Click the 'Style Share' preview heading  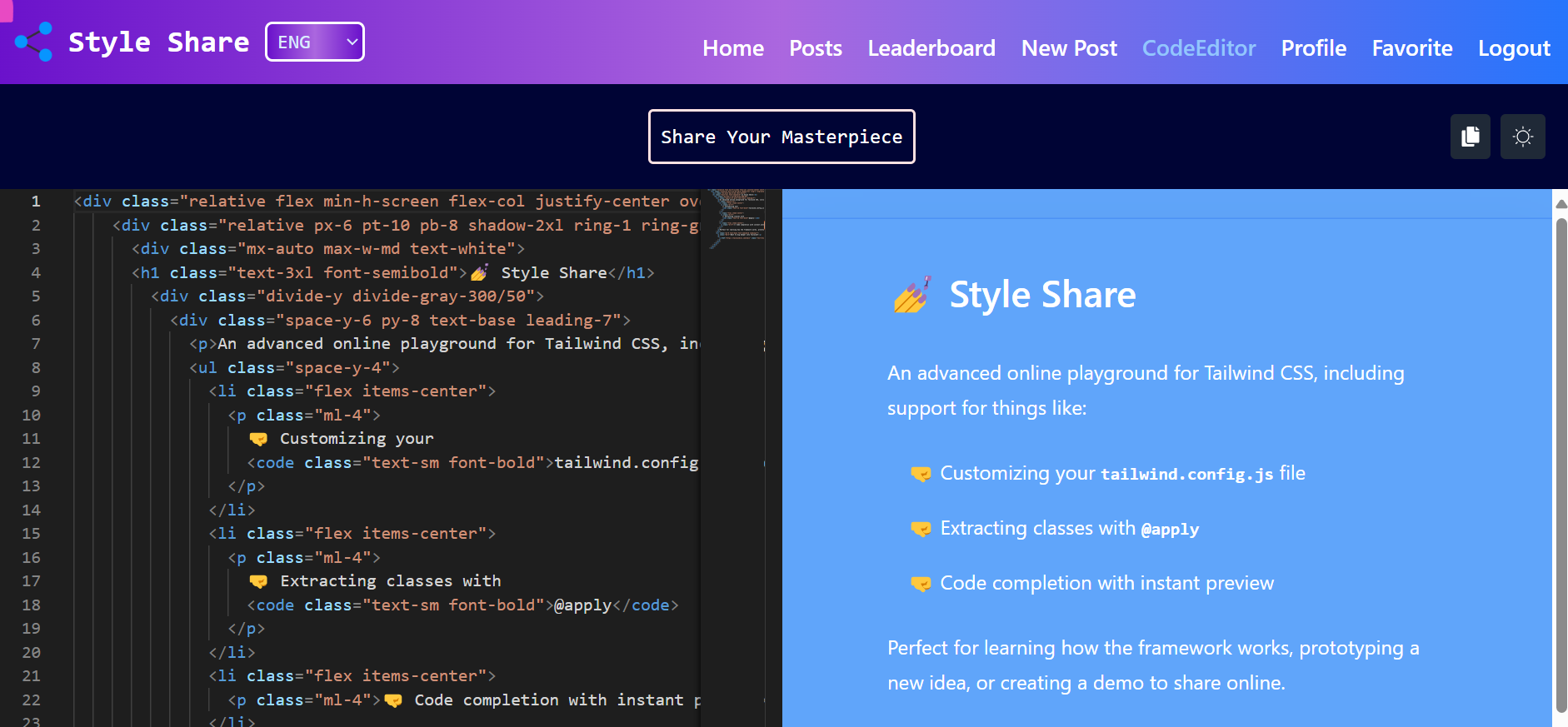pos(1042,295)
